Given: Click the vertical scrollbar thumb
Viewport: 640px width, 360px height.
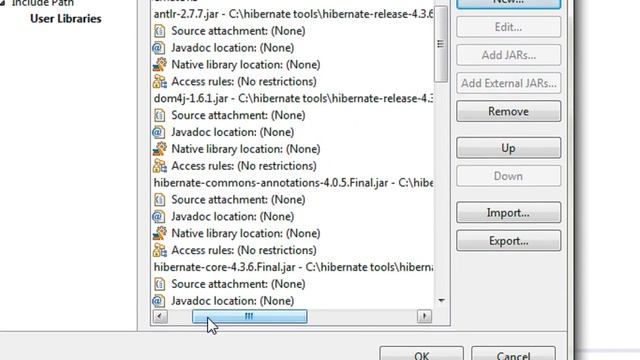Looking at the screenshot, I should [x=441, y=44].
